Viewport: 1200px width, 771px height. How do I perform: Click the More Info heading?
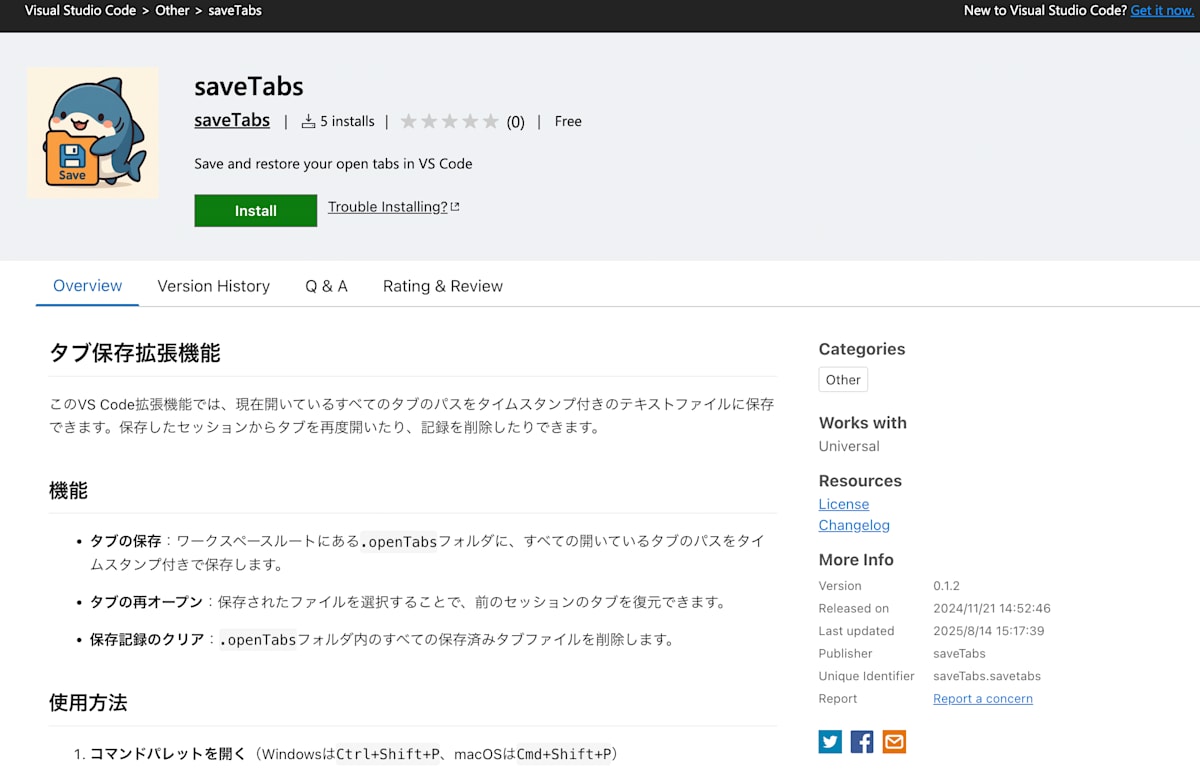coord(856,560)
